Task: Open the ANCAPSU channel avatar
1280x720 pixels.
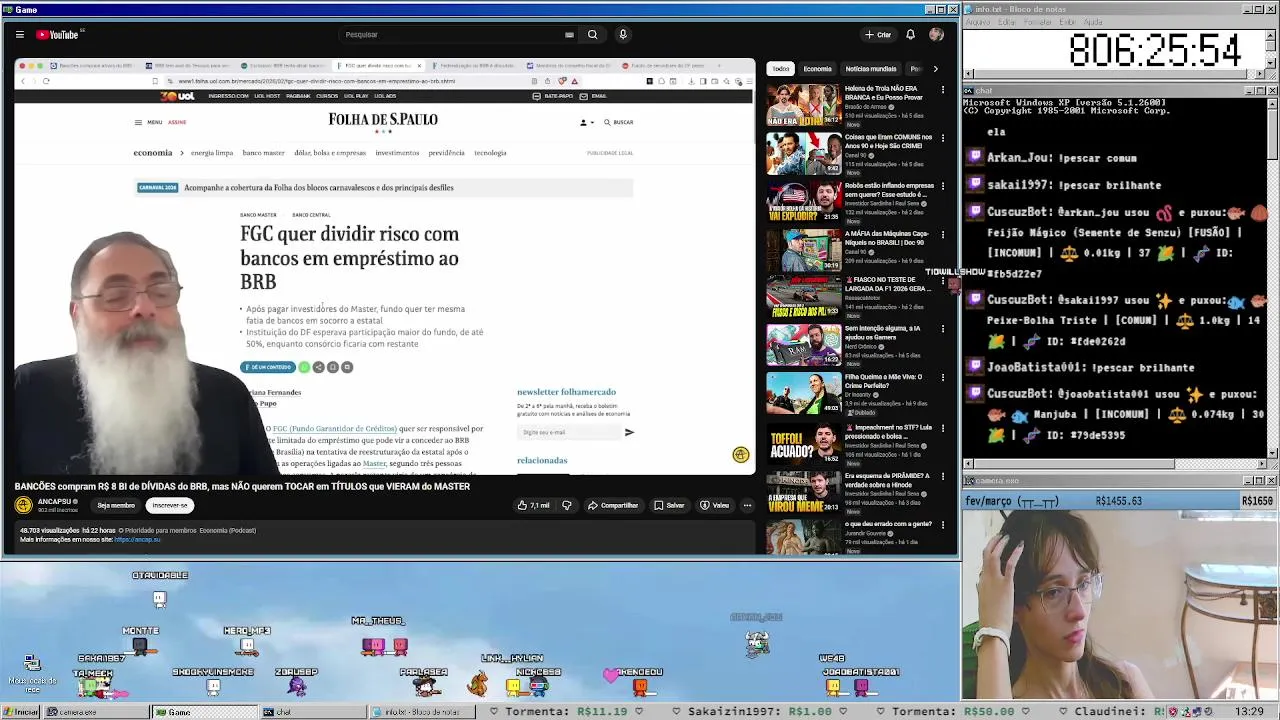Action: tap(23, 505)
